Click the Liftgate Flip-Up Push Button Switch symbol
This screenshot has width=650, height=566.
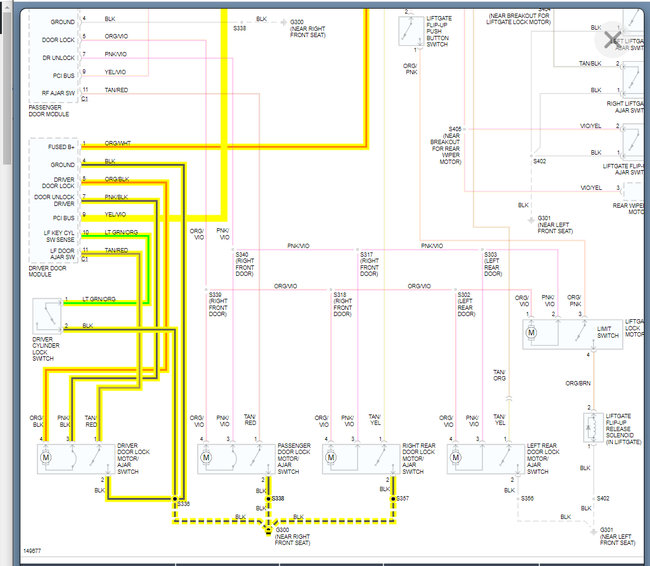click(411, 31)
